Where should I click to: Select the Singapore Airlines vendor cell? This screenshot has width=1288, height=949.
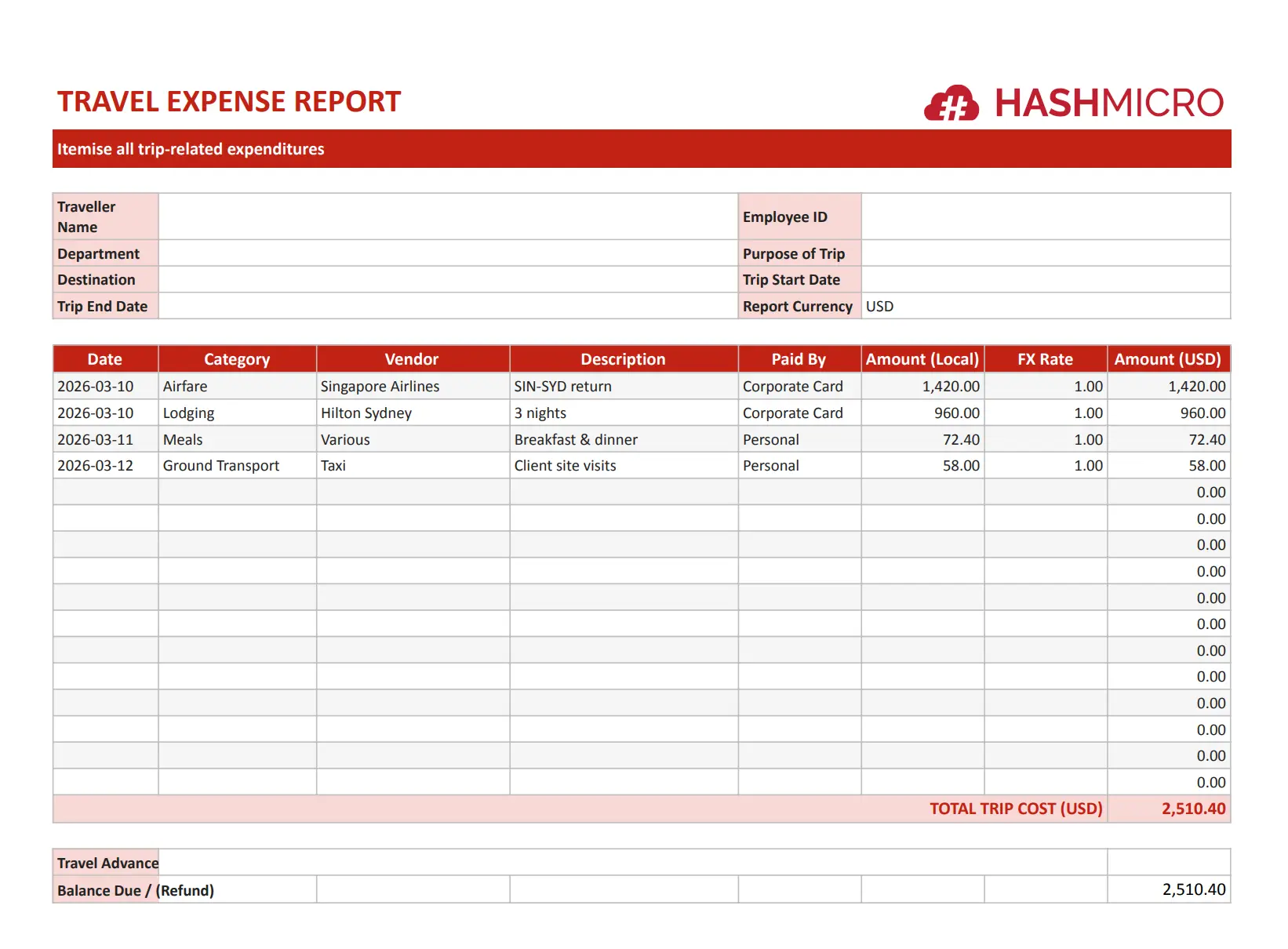[412, 387]
